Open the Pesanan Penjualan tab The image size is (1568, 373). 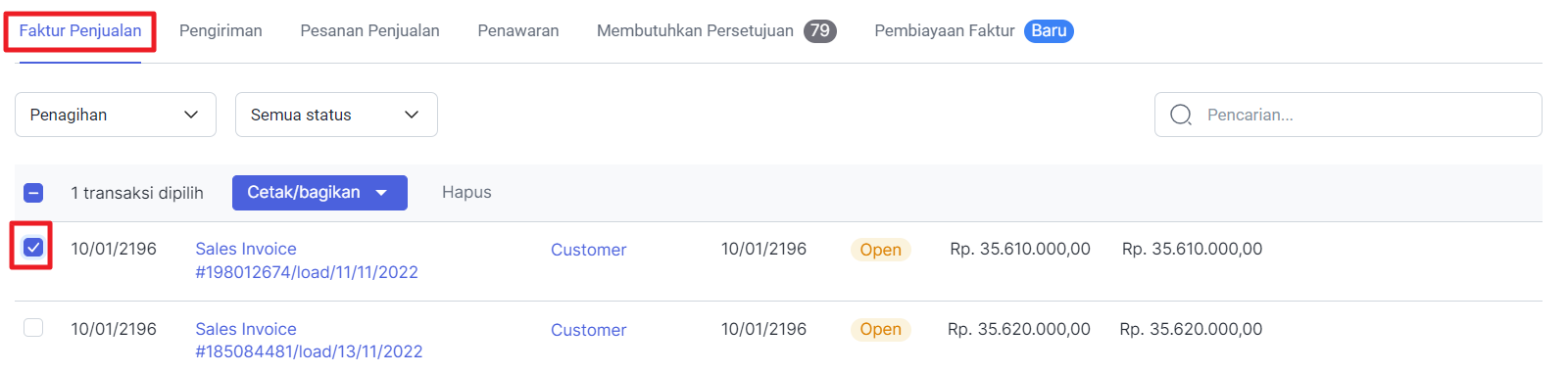pos(369,31)
